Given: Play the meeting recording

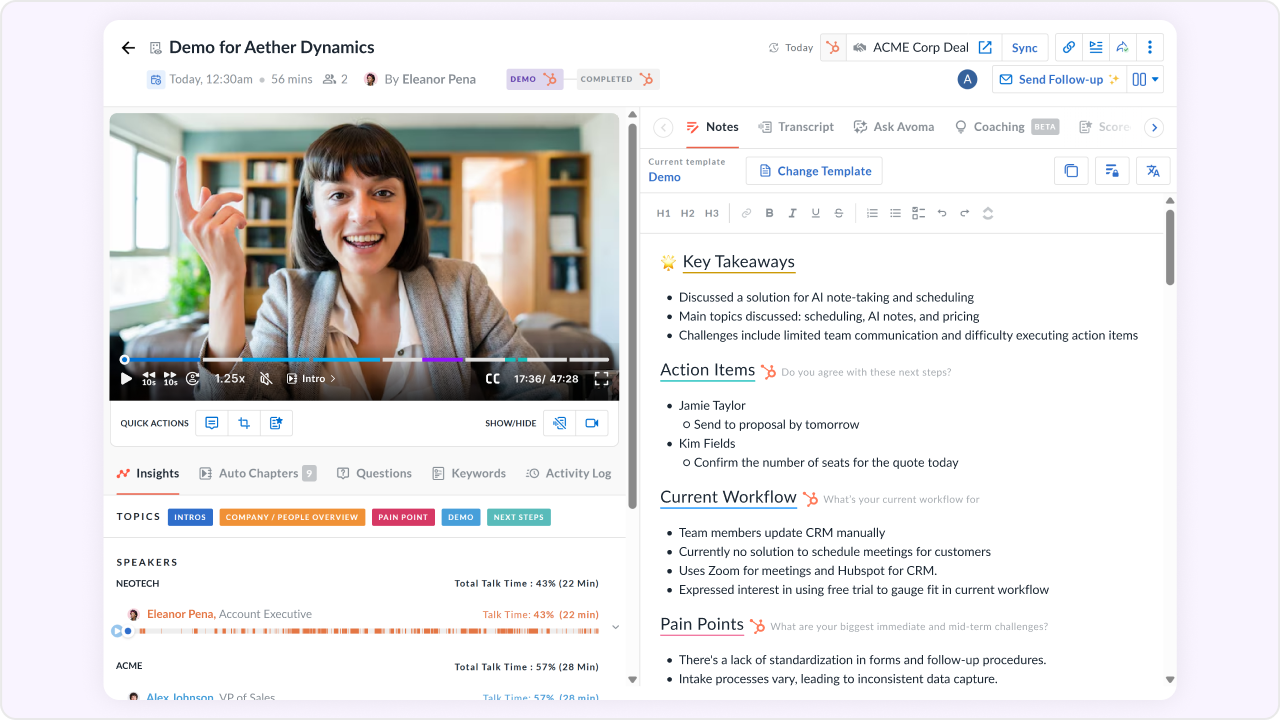Looking at the screenshot, I should [126, 379].
